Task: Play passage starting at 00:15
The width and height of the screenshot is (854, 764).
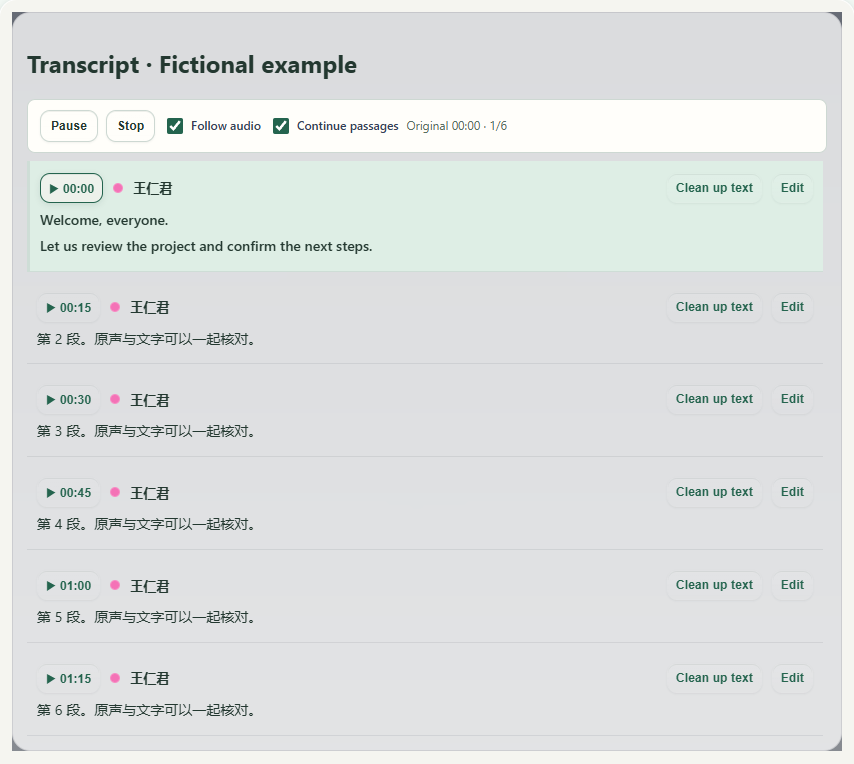Action: coord(69,308)
